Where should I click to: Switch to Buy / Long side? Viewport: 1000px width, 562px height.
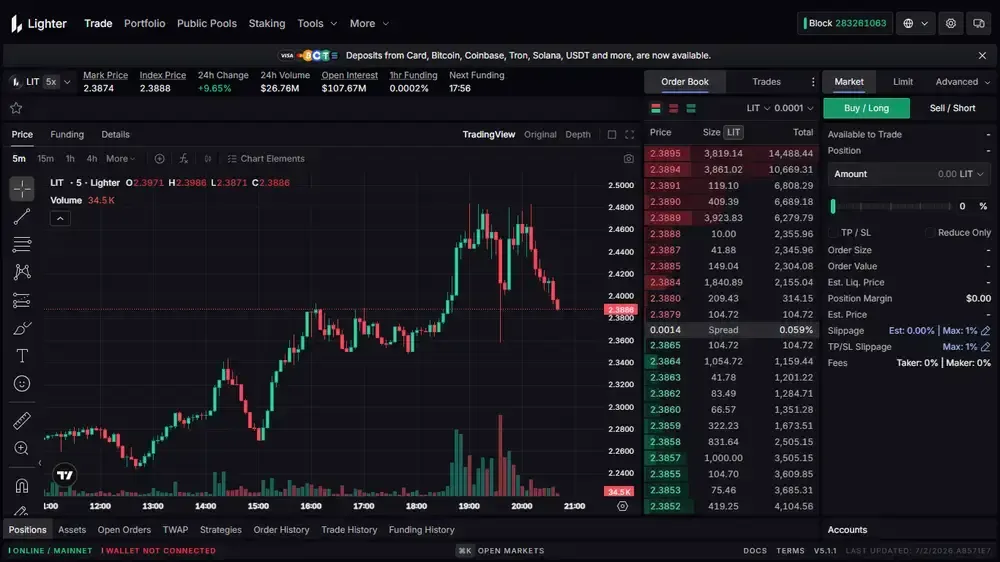(x=866, y=108)
